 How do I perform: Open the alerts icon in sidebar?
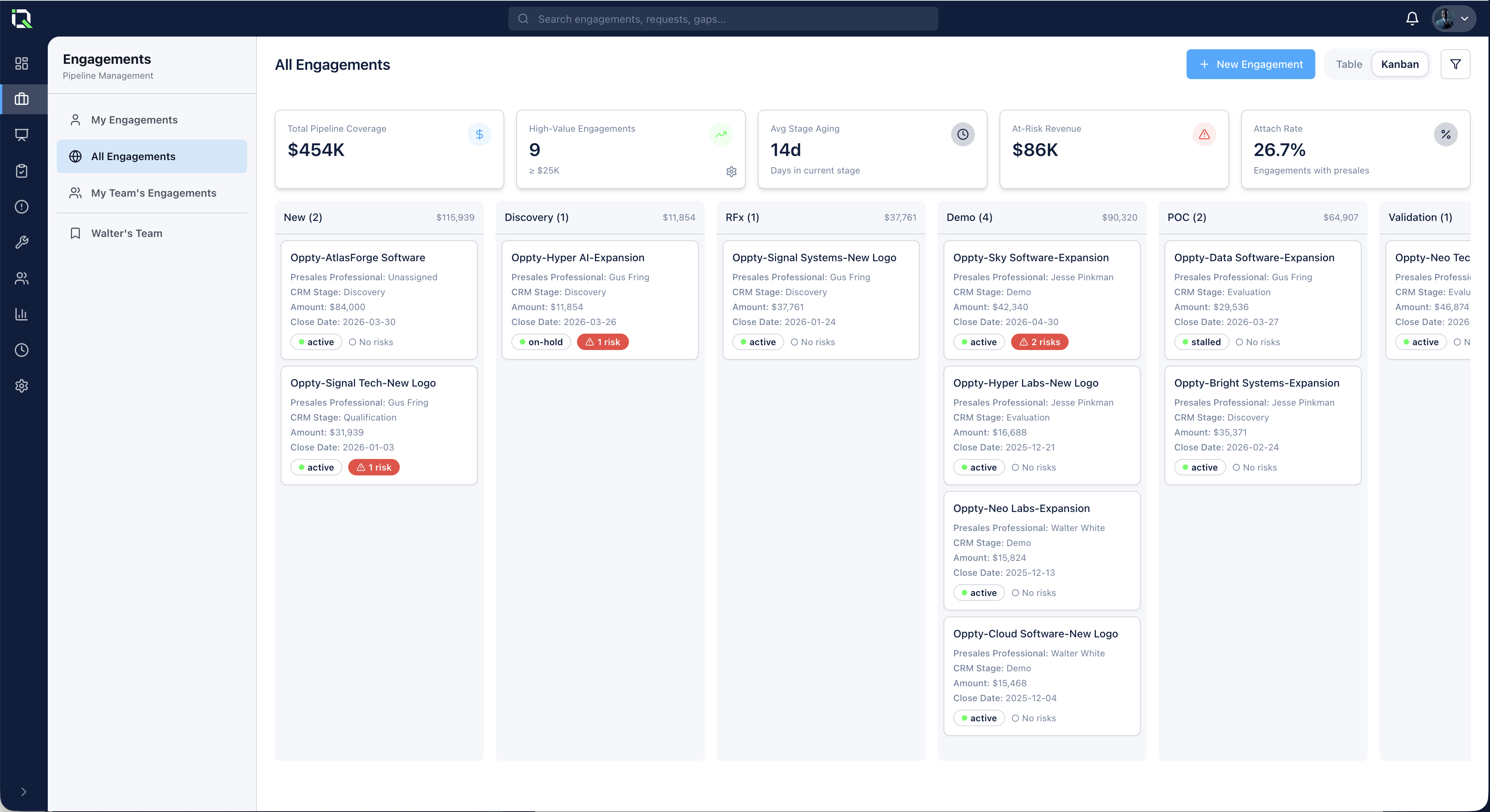[22, 206]
